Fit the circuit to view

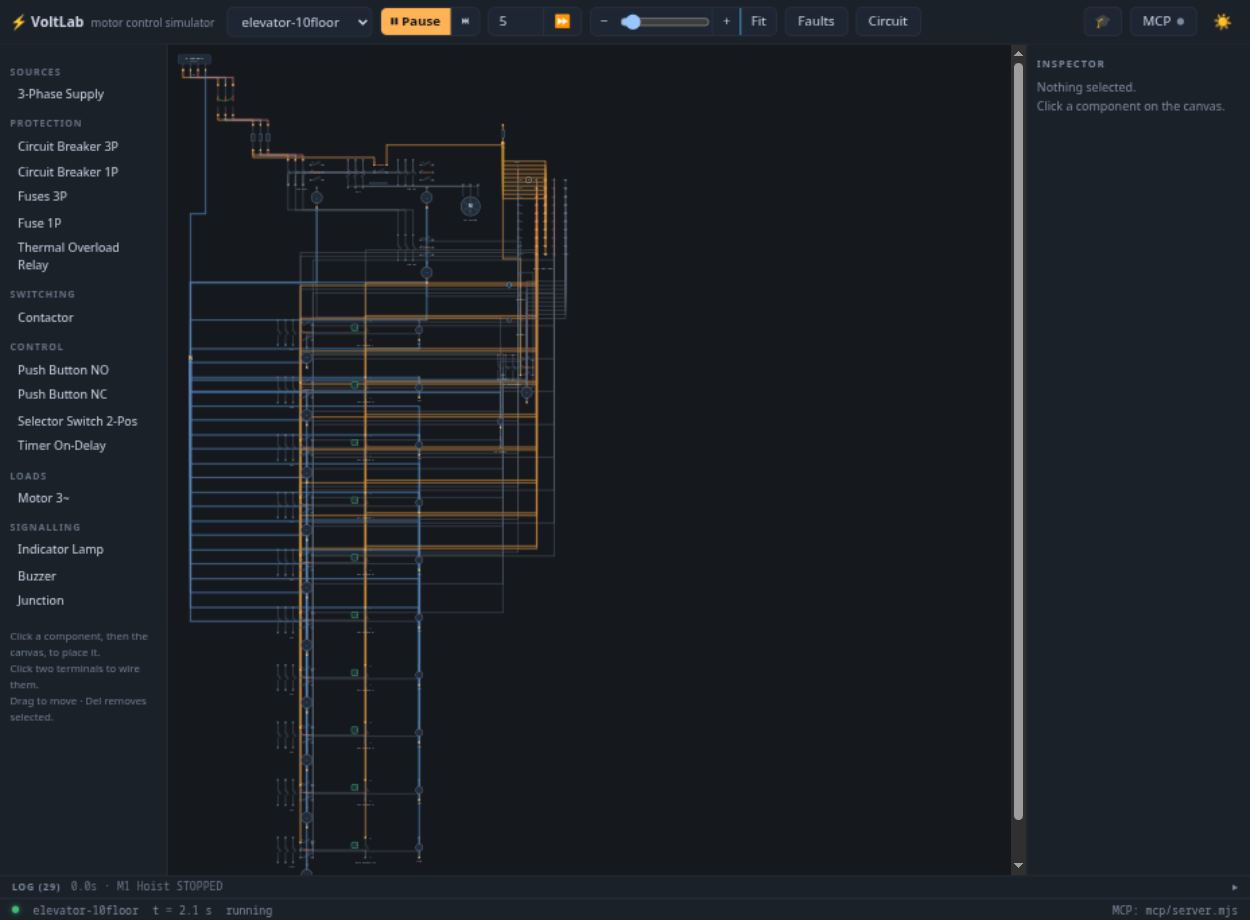tap(759, 22)
